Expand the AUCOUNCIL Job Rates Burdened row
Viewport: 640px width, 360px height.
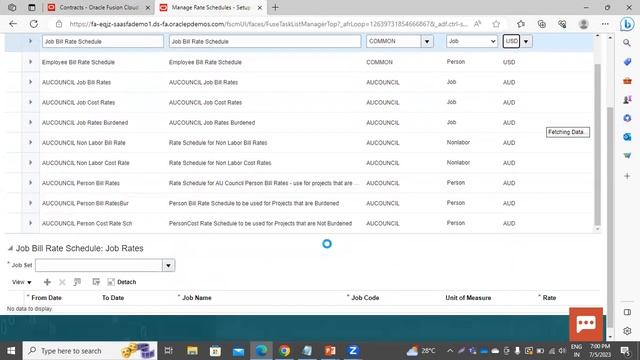(x=30, y=122)
